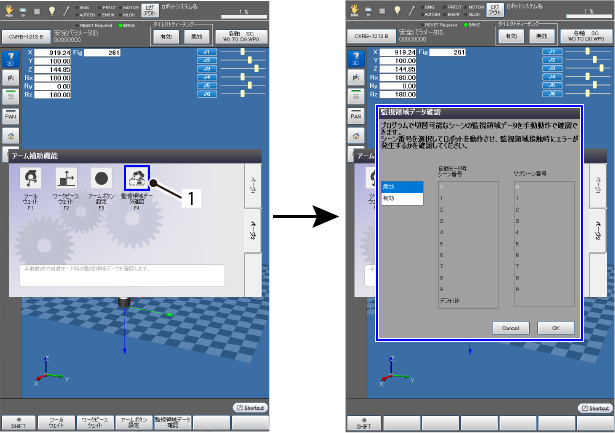Click the J3 joint slider in left panel

(243, 69)
